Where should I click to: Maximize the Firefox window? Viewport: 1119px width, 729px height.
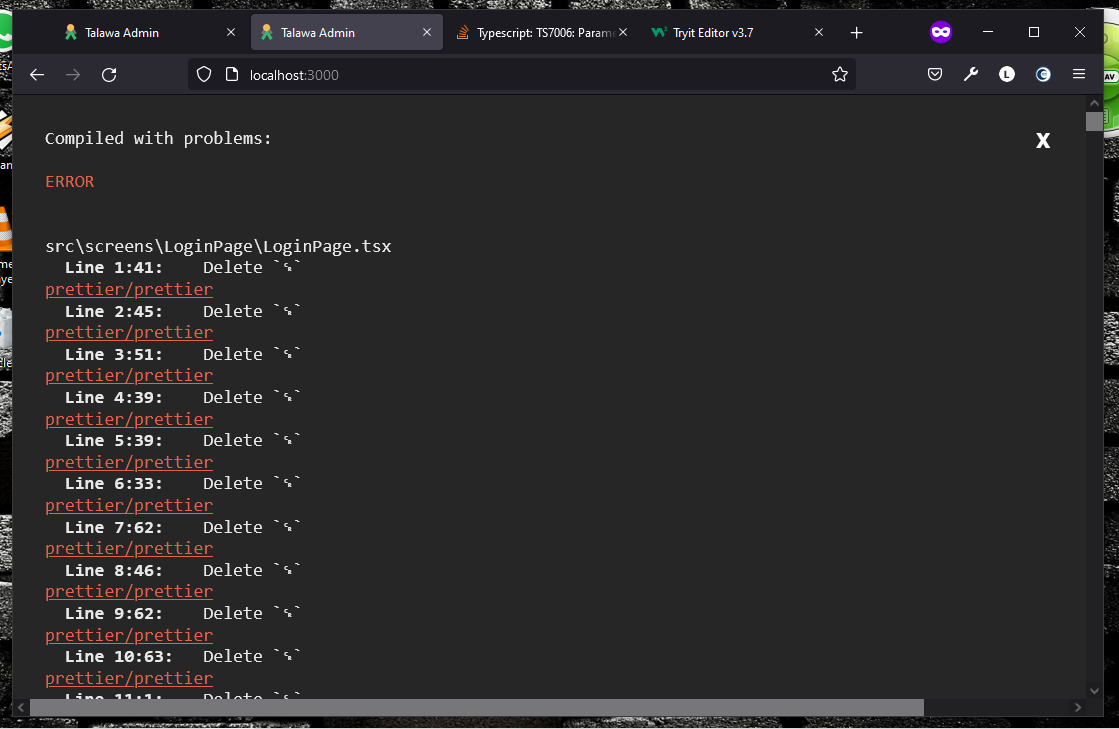(x=1033, y=32)
